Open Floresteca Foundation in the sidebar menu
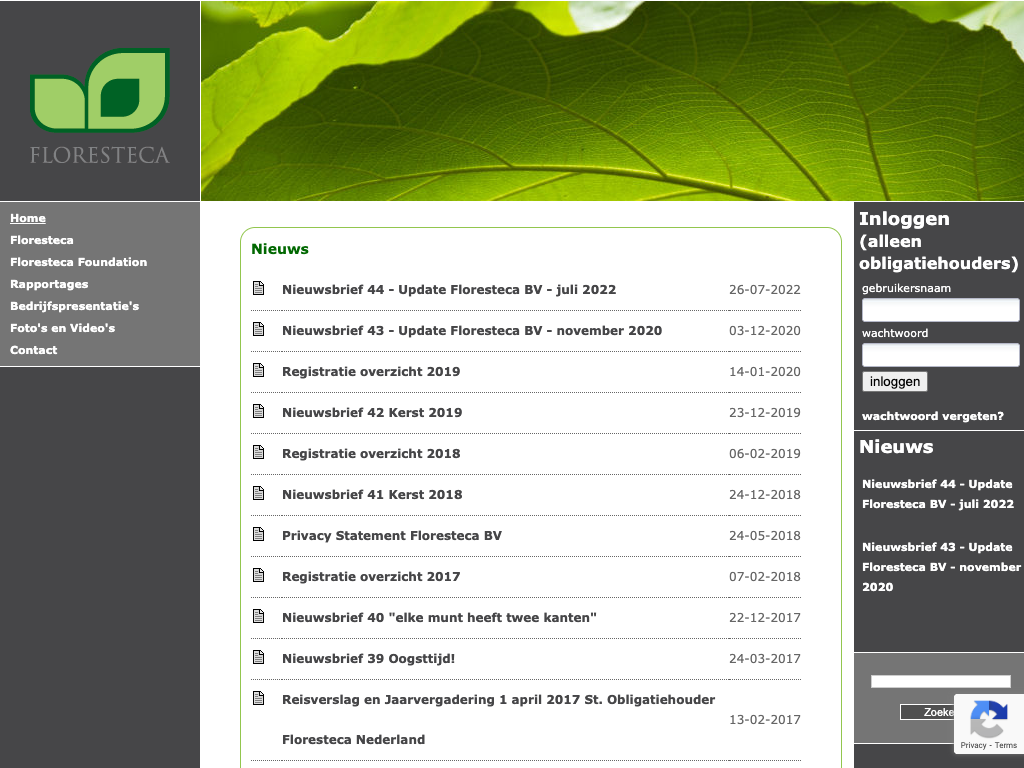 coord(78,262)
